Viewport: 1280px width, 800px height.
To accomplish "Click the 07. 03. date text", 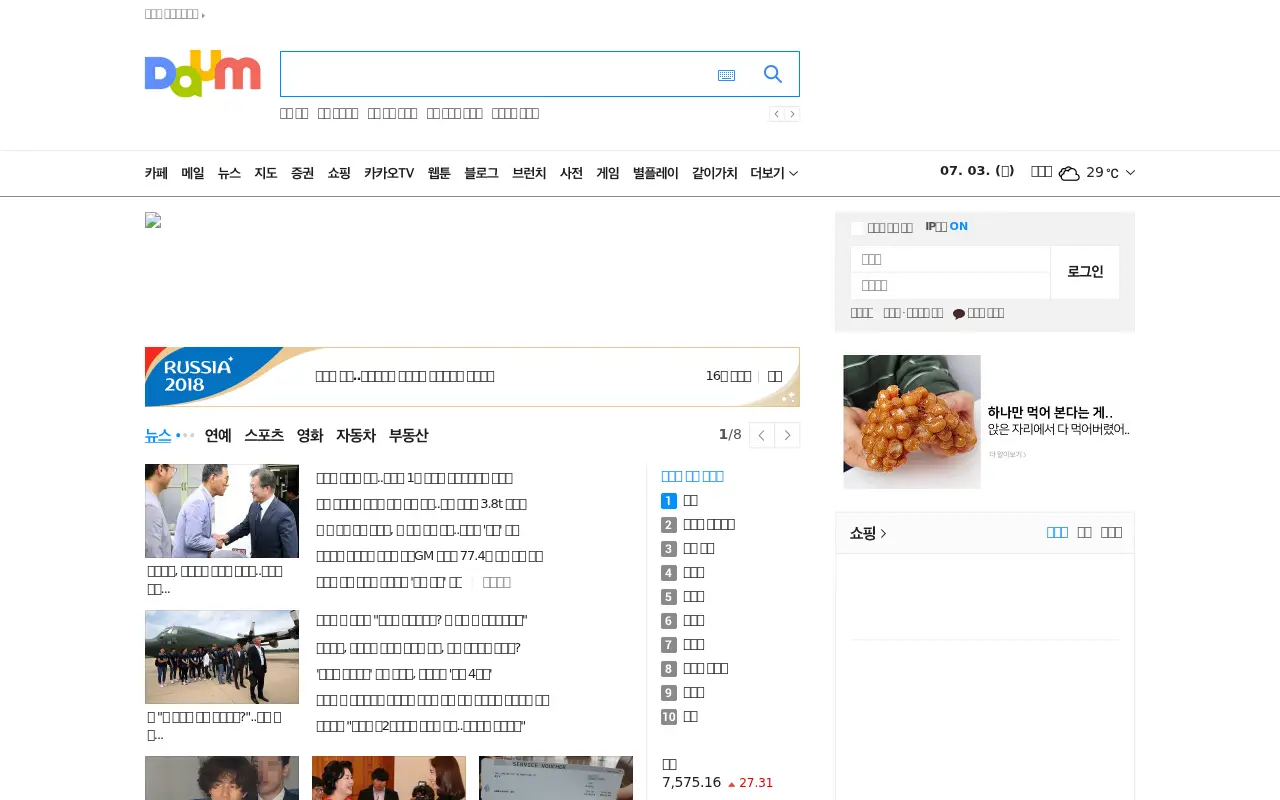I will click(977, 171).
